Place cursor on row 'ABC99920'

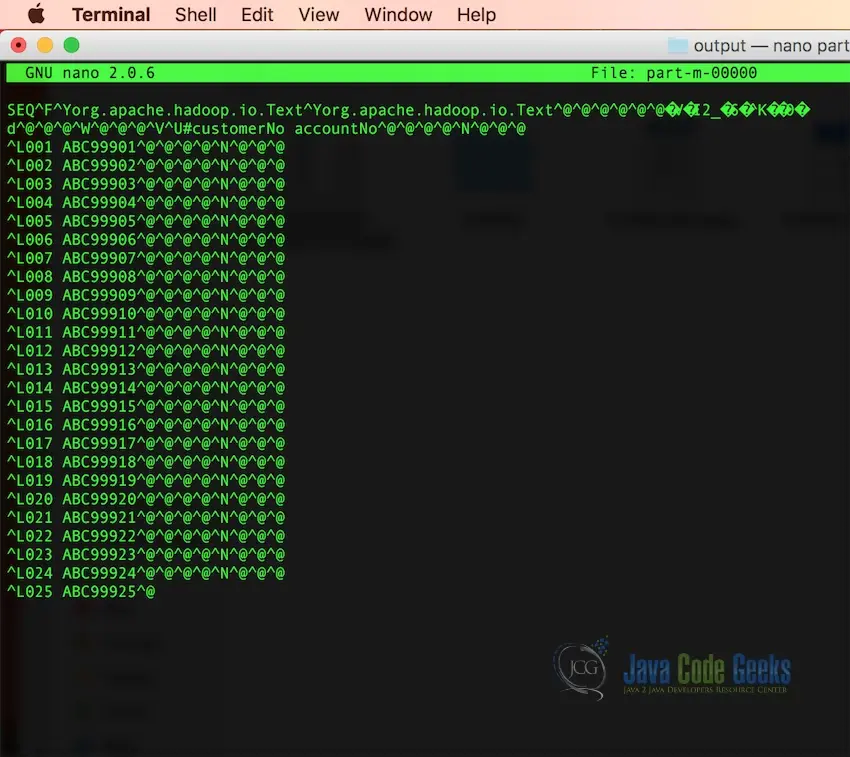coord(145,499)
